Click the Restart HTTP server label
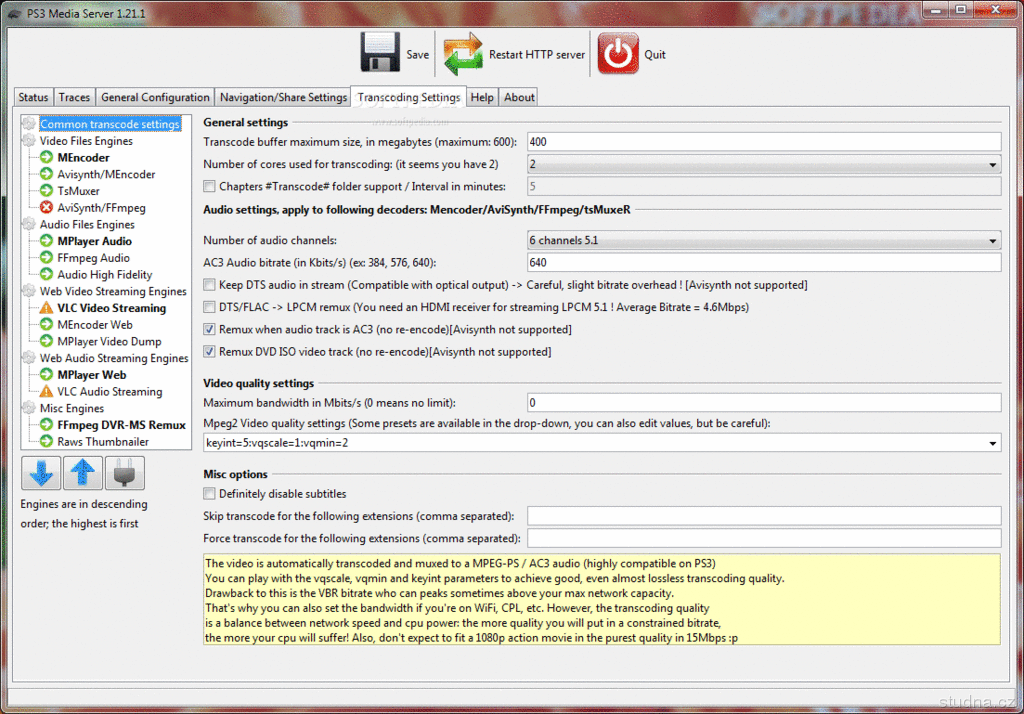 click(x=537, y=55)
